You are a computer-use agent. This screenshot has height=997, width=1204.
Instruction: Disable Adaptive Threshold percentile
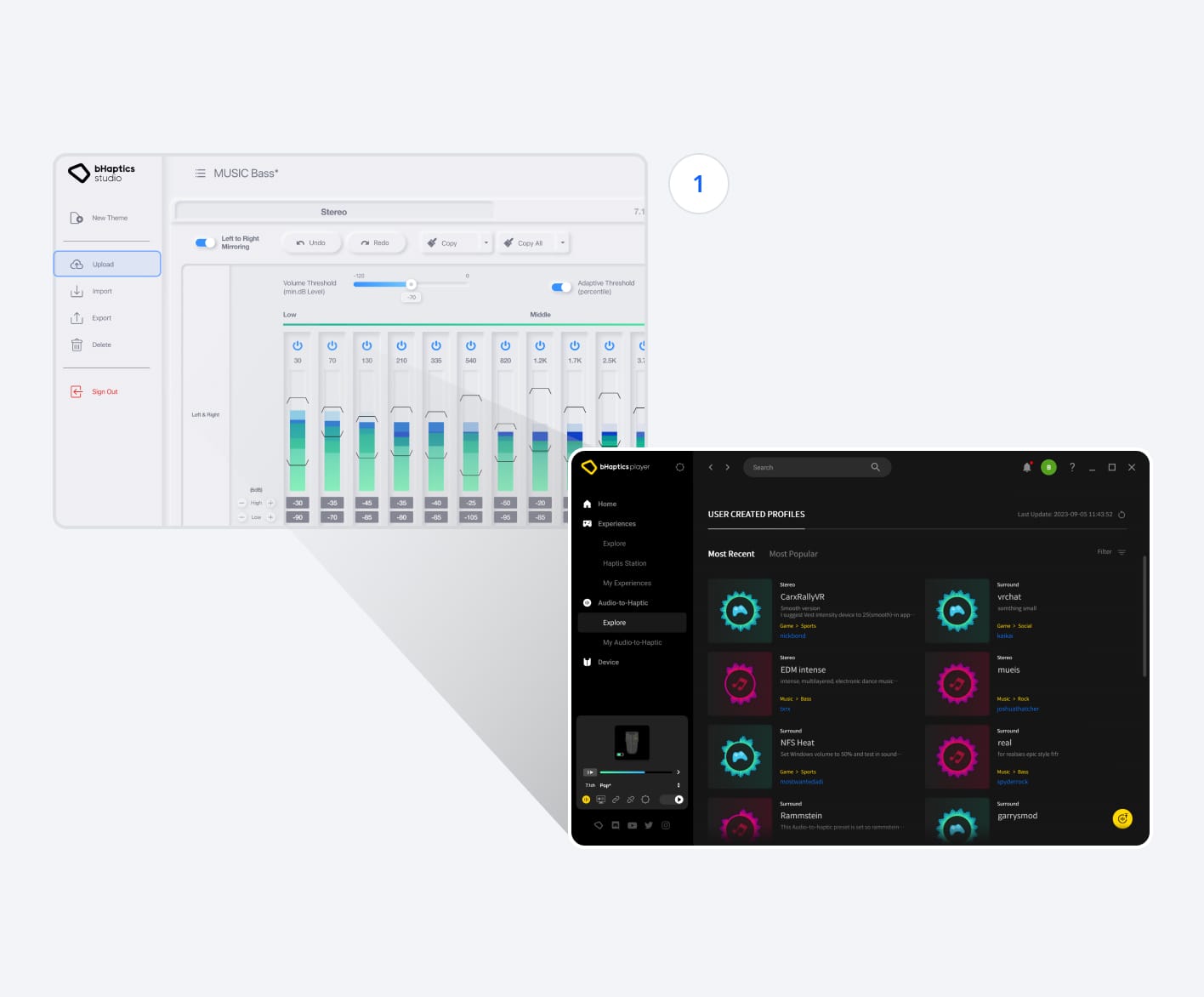(x=562, y=287)
